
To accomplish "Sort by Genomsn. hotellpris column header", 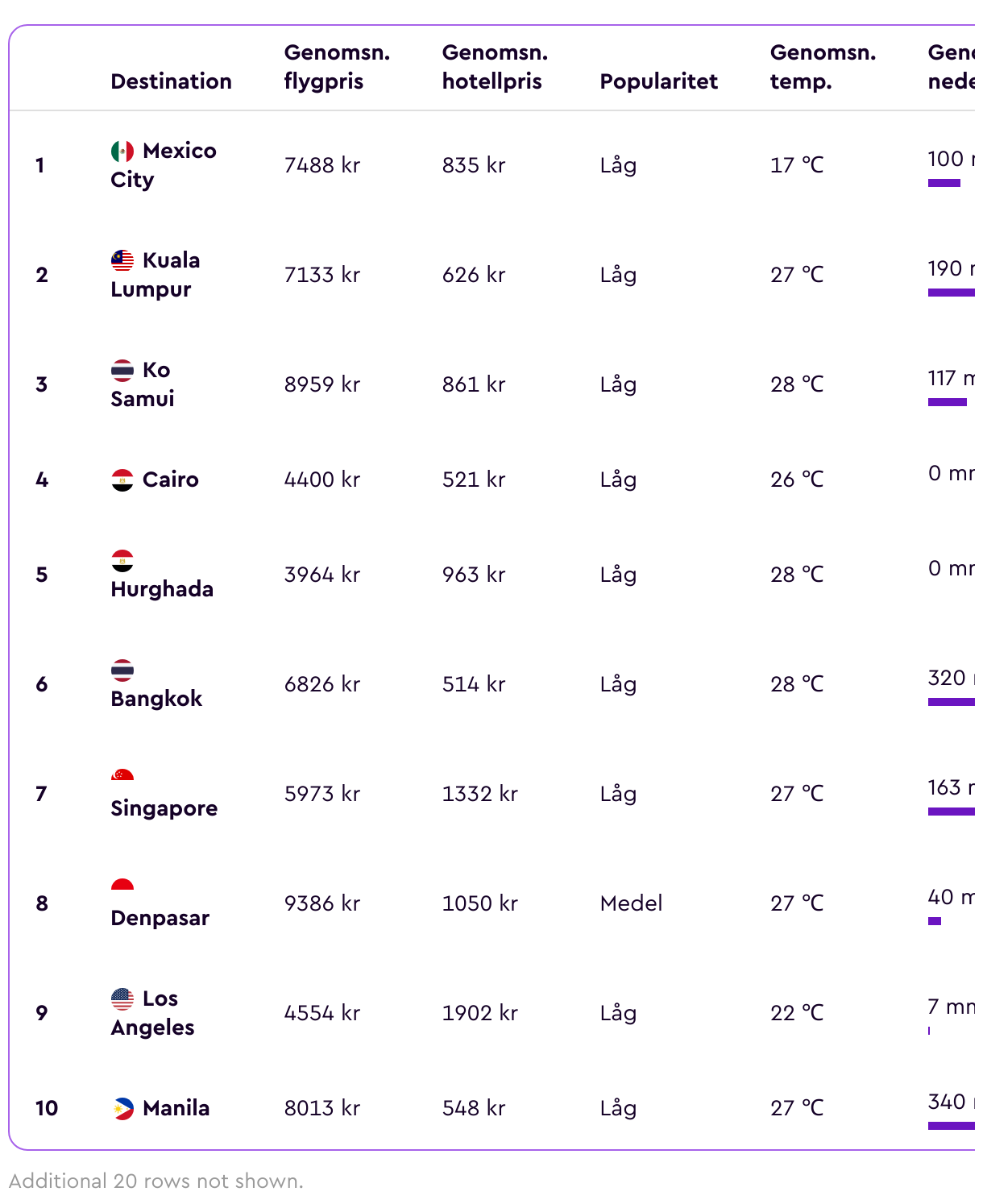I will point(495,67).
